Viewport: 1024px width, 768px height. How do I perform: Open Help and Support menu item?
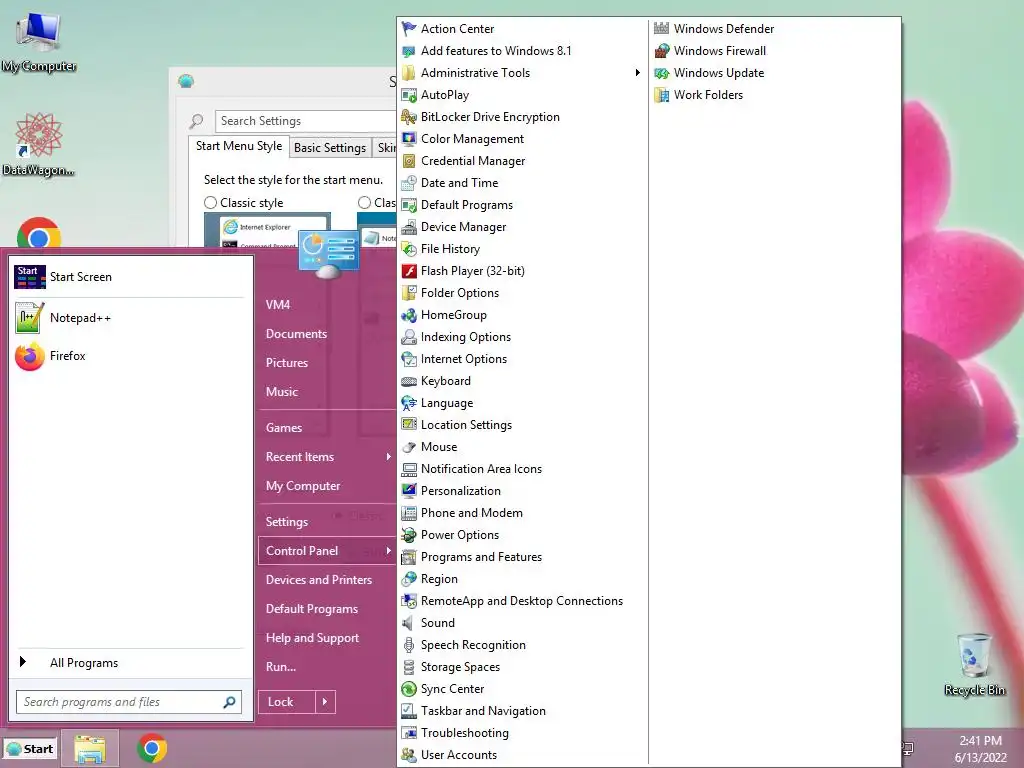click(x=312, y=638)
